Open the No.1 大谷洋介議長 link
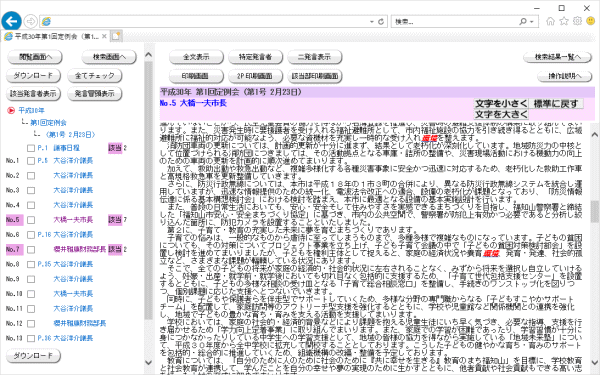This screenshot has width=600, height=375. pyautogui.click(x=73, y=161)
